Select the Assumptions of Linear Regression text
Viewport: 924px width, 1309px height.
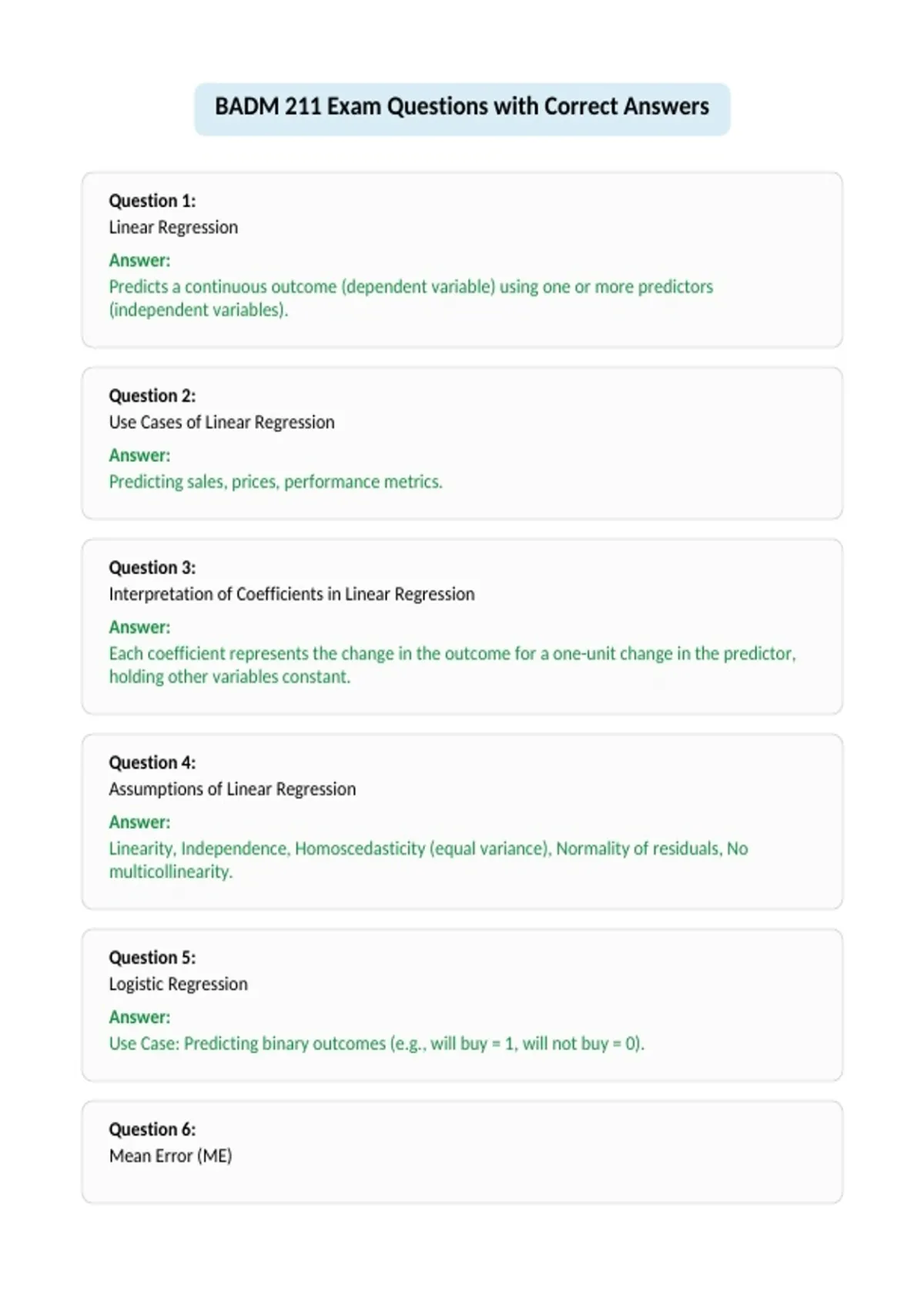pos(233,789)
